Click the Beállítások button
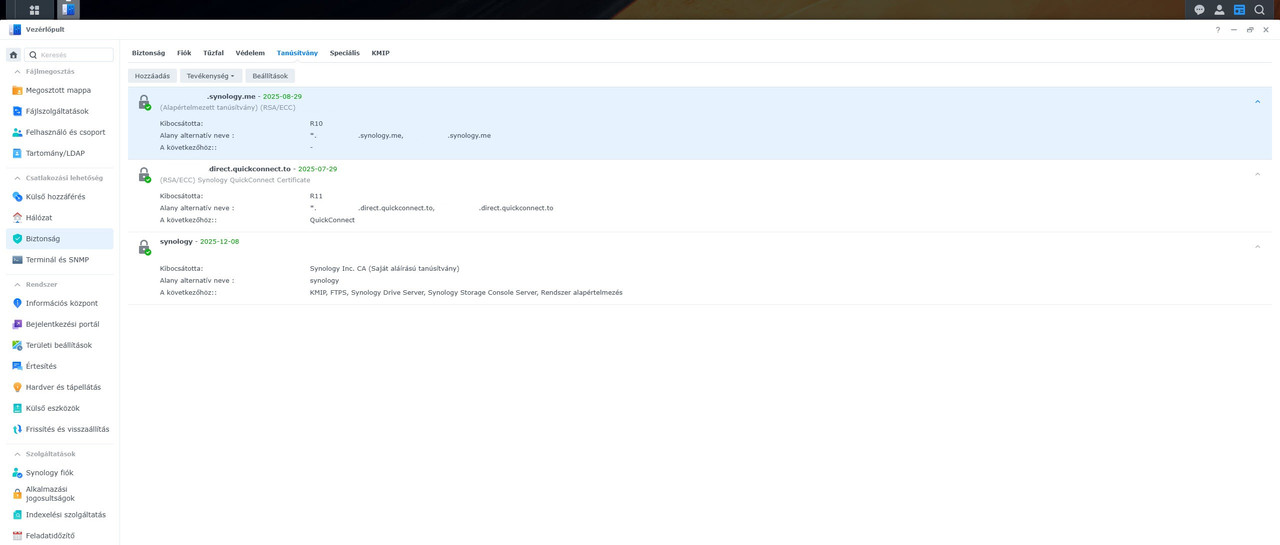 point(270,76)
